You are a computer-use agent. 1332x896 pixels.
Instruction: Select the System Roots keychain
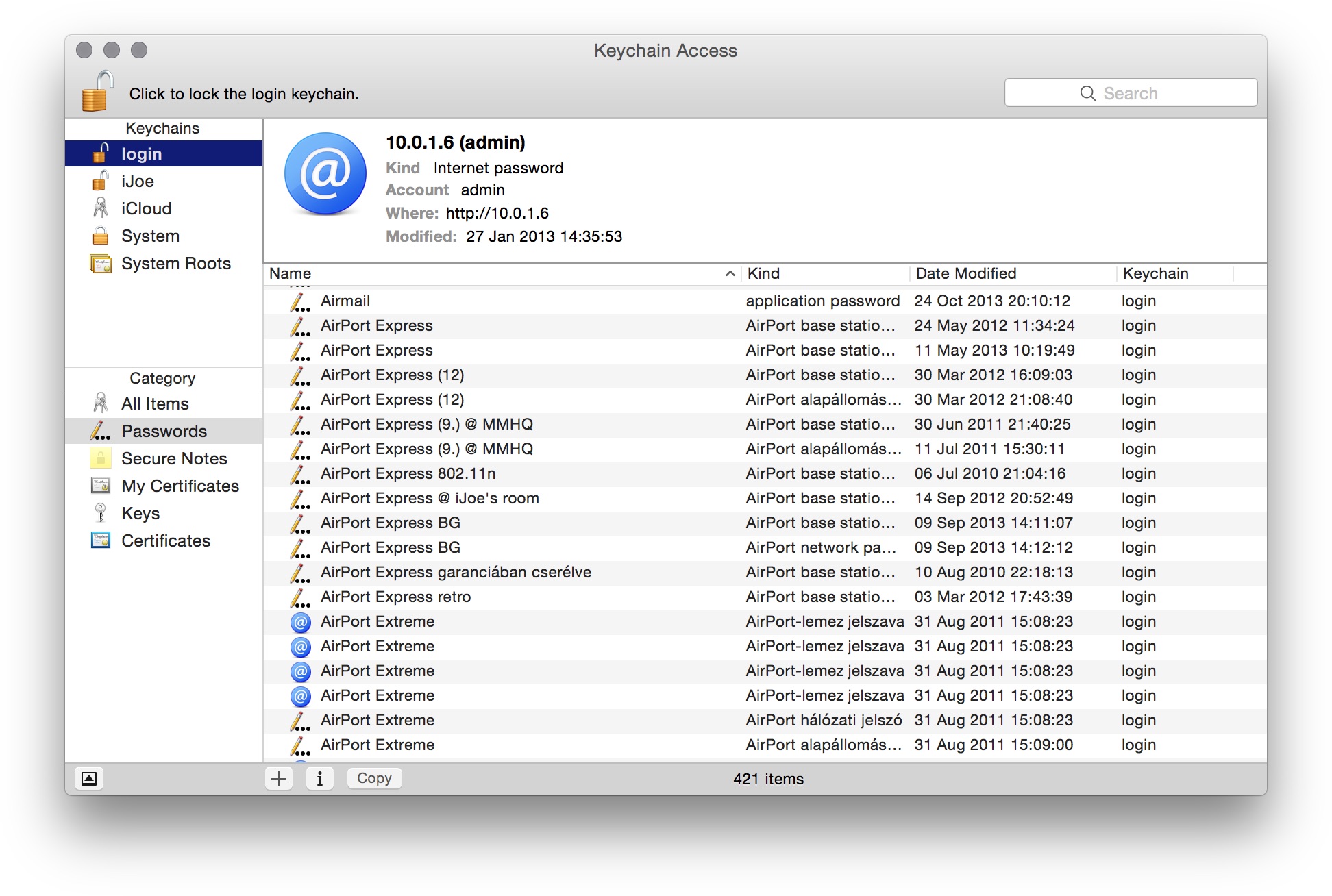pyautogui.click(x=164, y=263)
